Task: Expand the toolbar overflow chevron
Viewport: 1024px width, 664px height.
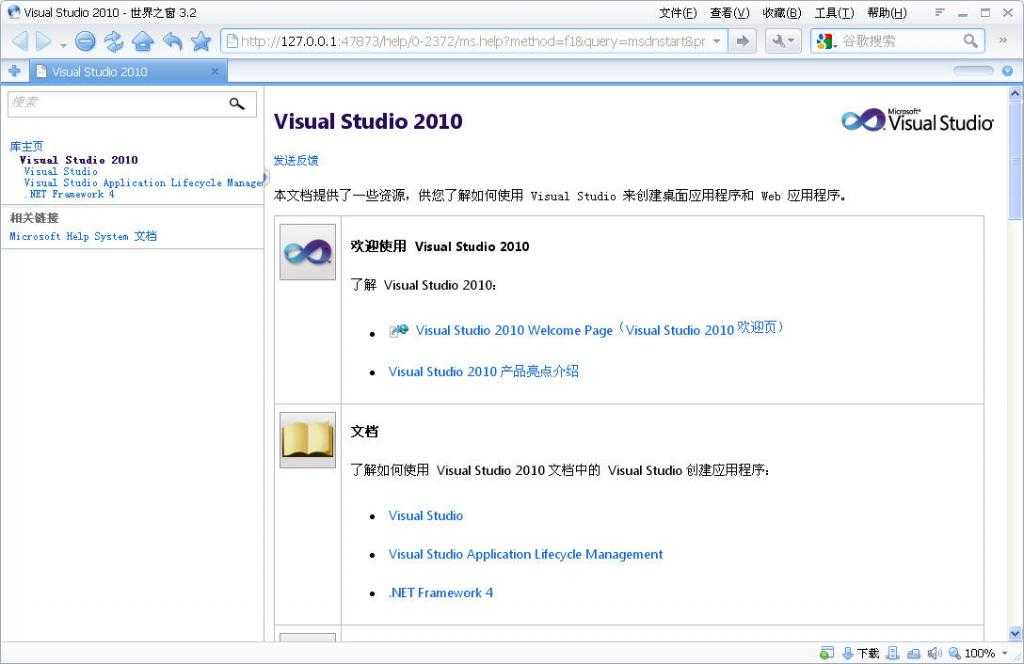Action: click(1003, 40)
